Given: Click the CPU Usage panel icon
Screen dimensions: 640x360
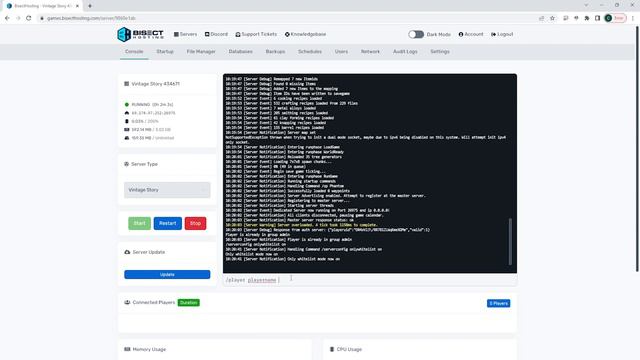Looking at the screenshot, I should [x=332, y=349].
